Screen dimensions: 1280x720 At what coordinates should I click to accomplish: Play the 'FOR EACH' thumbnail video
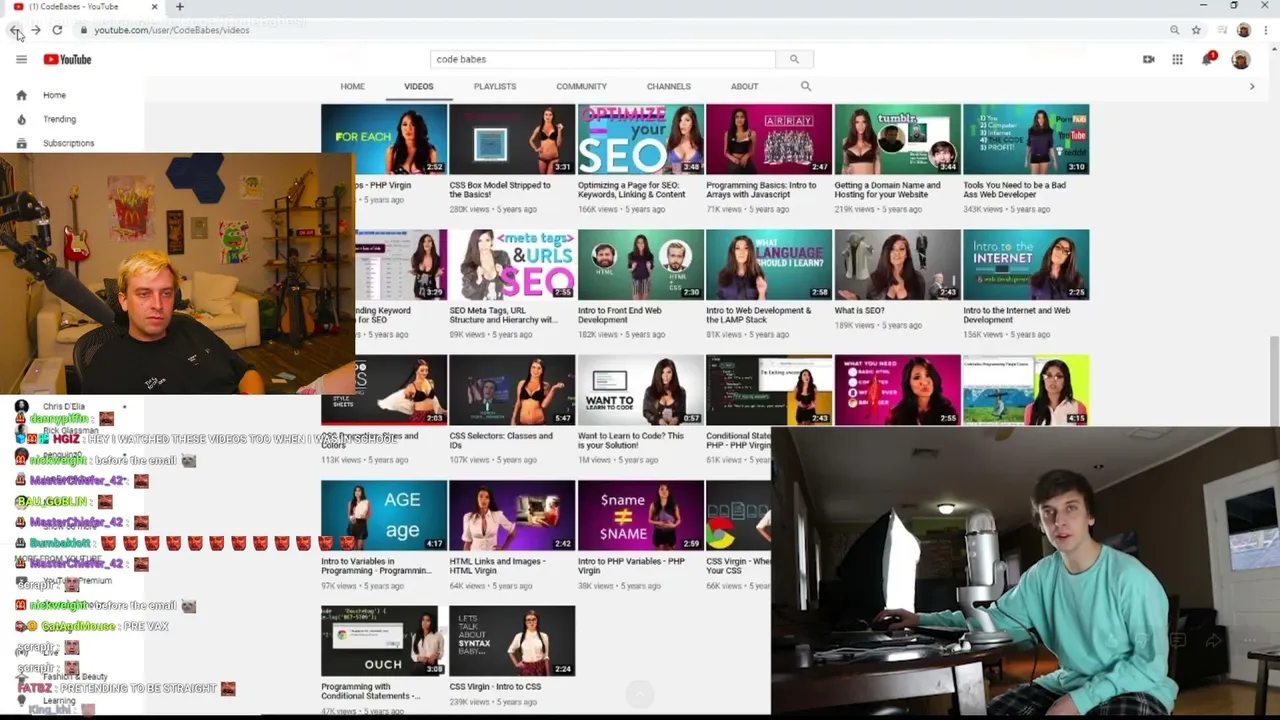pyautogui.click(x=384, y=139)
